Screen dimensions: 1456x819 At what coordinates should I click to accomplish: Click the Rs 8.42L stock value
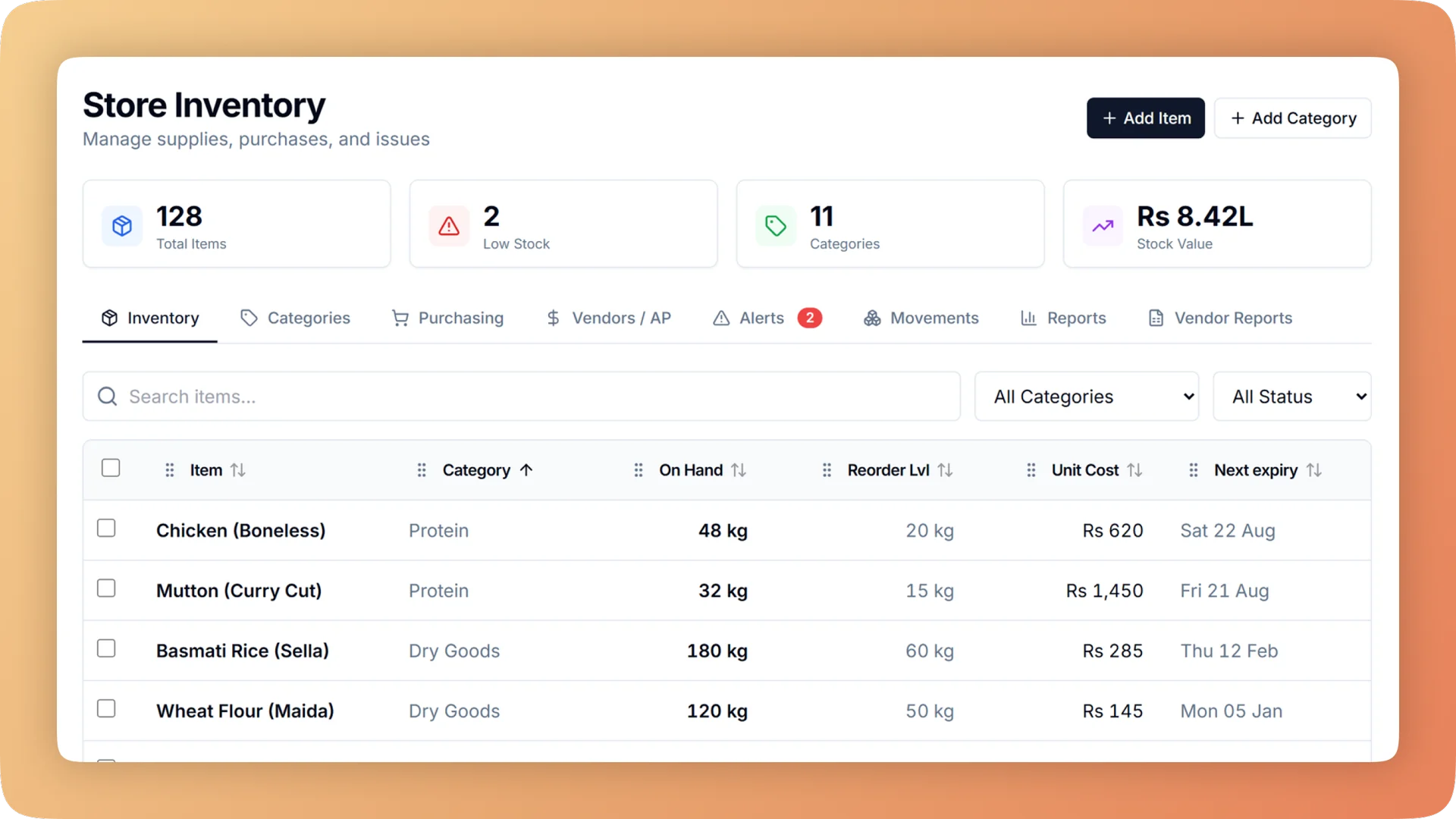pos(1195,217)
